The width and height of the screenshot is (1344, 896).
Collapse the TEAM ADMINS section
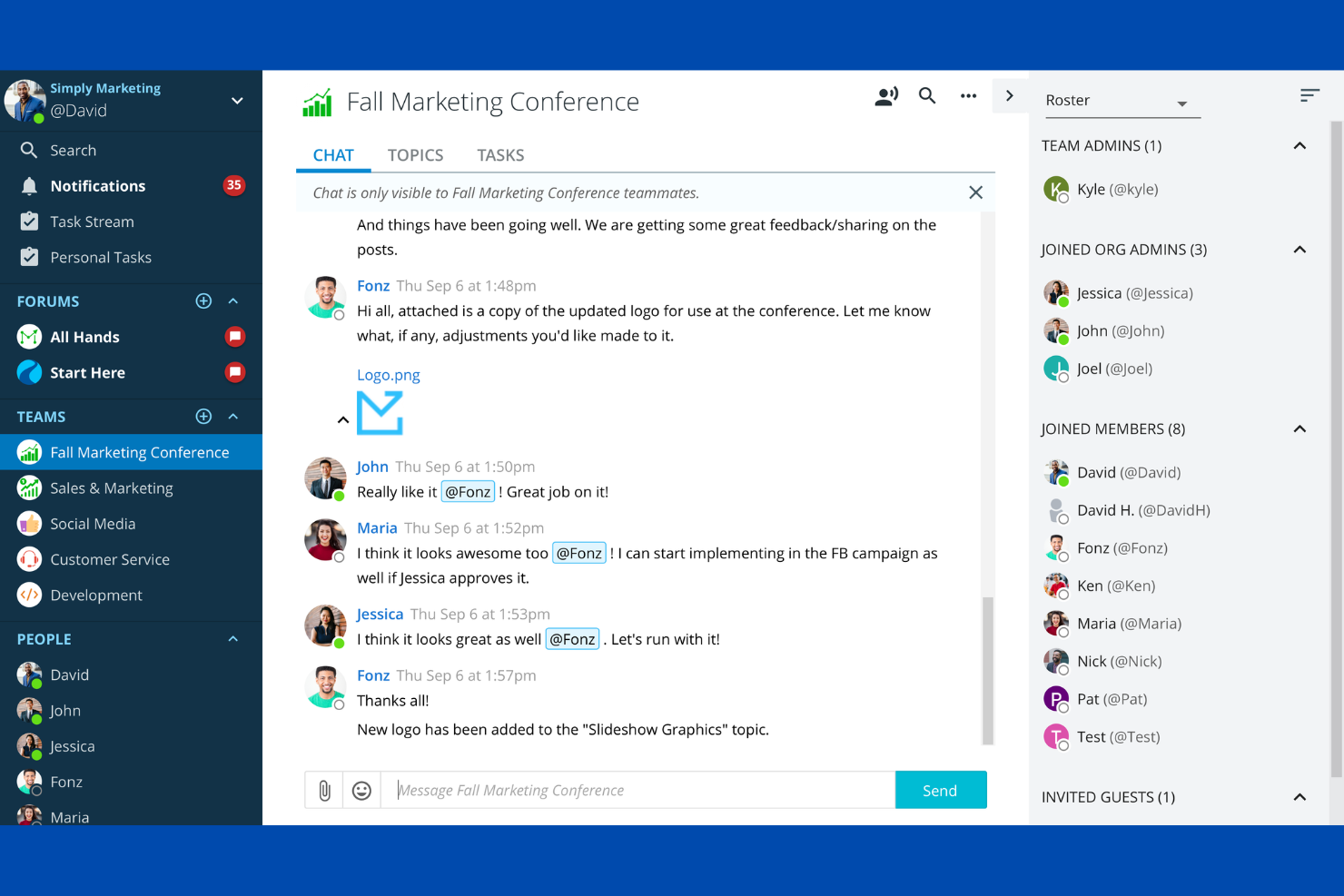1300,145
